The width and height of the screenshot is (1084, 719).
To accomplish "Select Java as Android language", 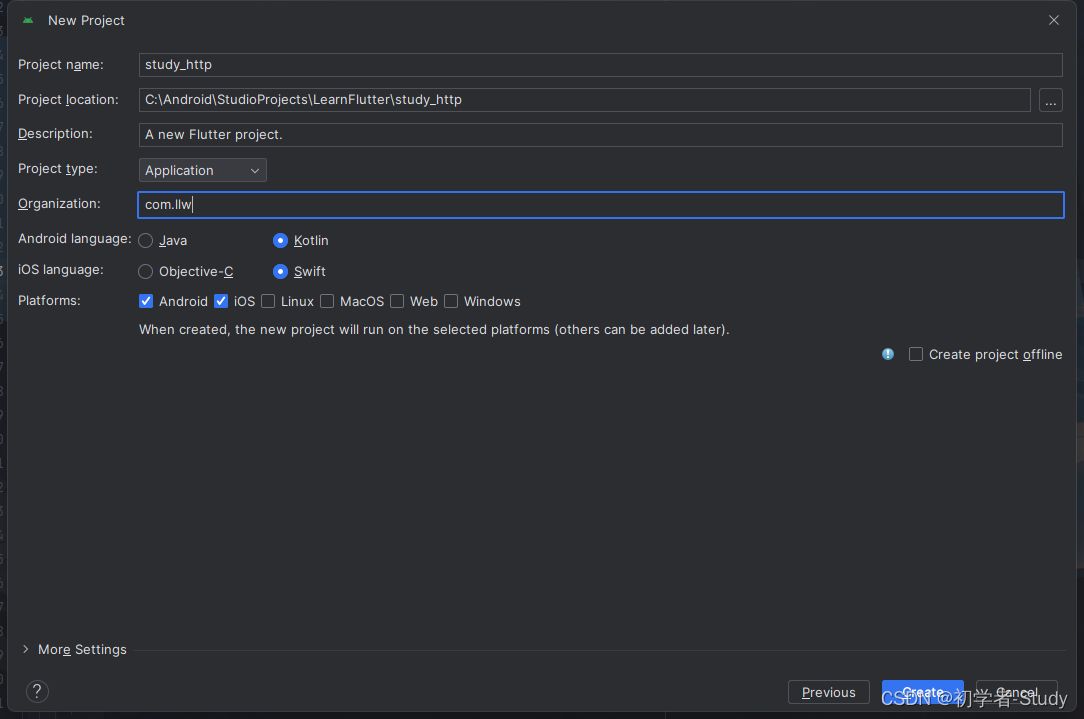I will pos(146,241).
